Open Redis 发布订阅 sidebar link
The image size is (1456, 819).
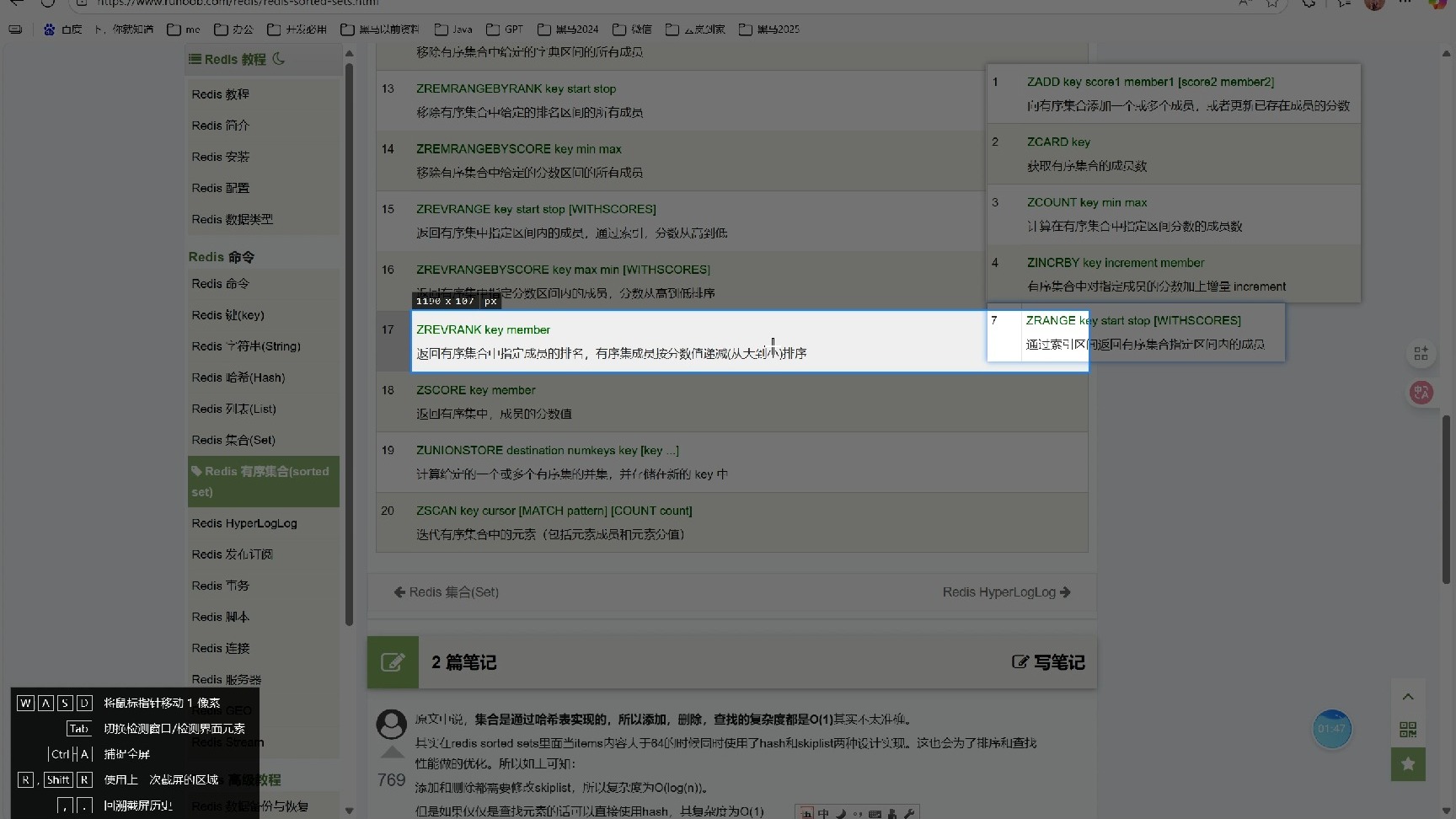(x=232, y=554)
